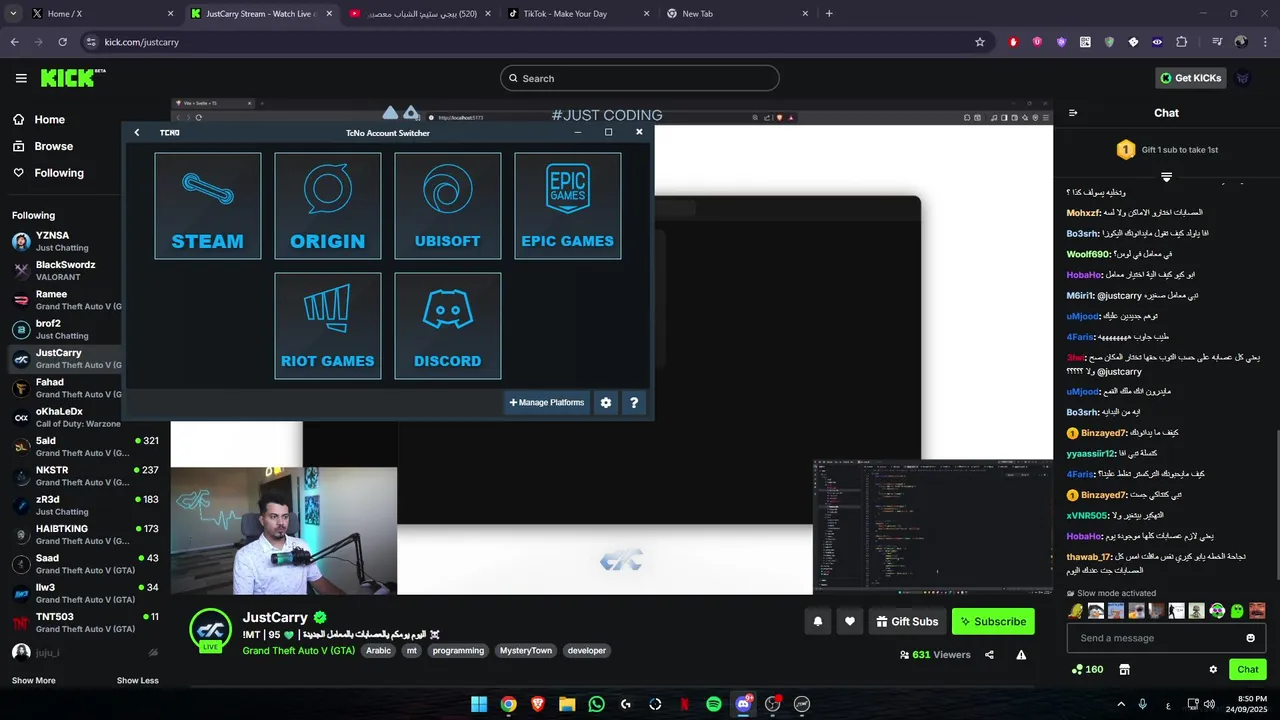The height and width of the screenshot is (720, 1280).
Task: Switch to the New Tab tab
Action: [x=735, y=14]
